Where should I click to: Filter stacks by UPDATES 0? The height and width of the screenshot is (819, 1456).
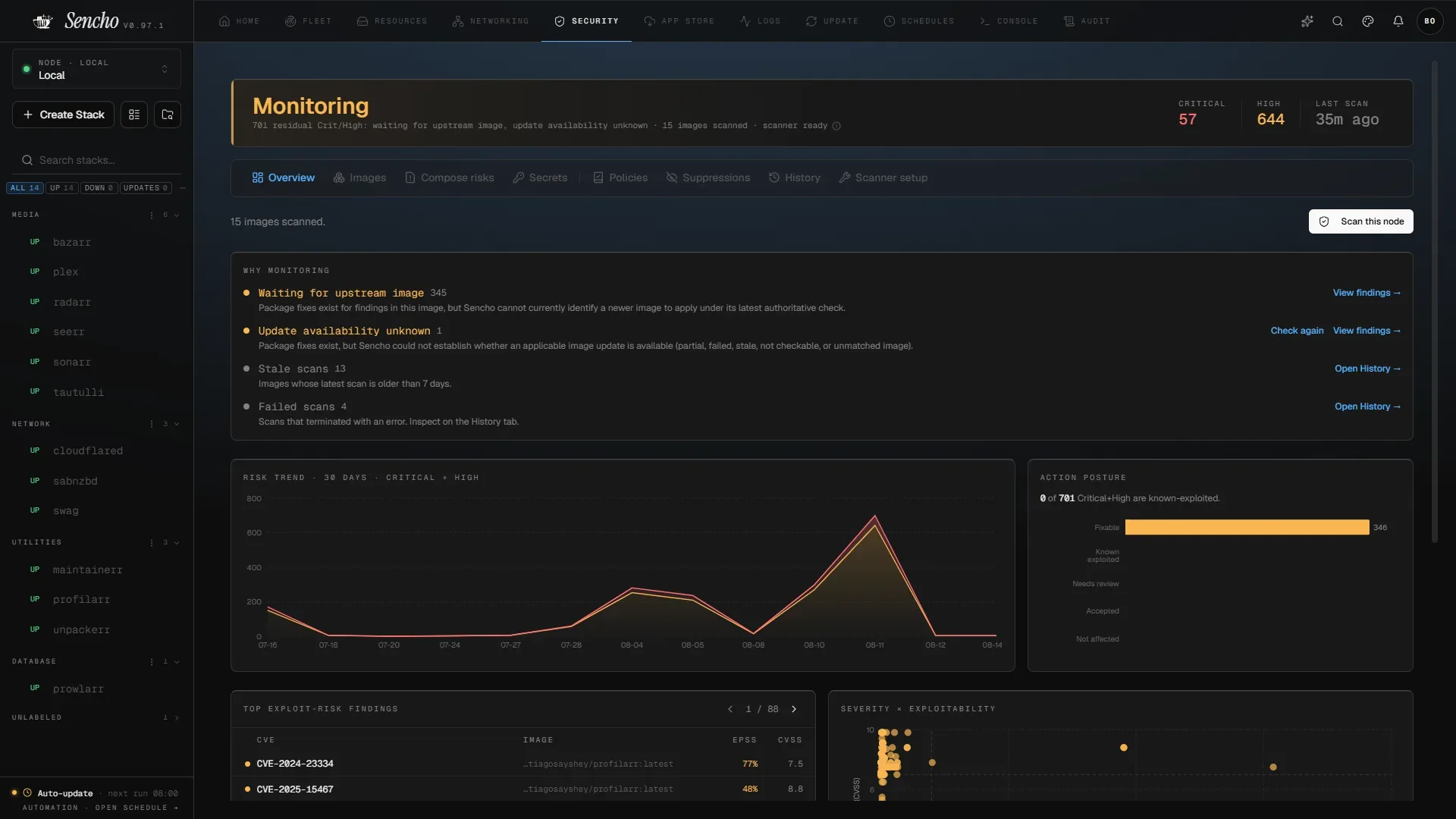click(x=146, y=188)
